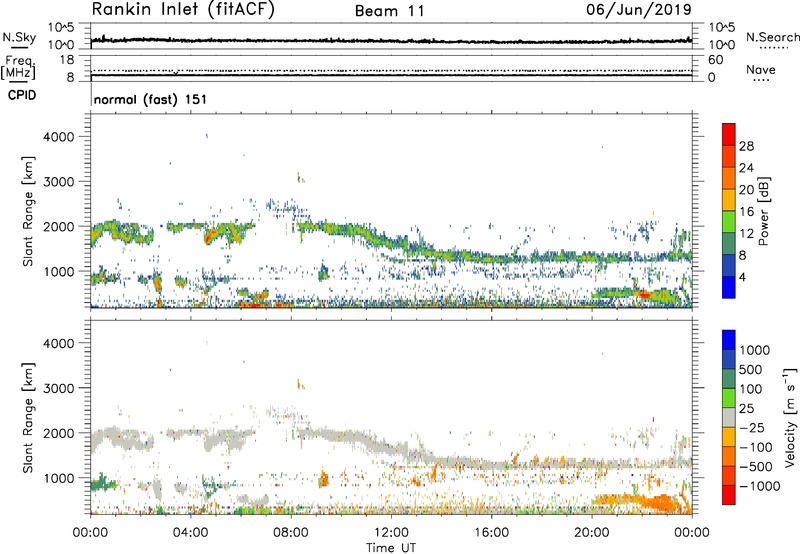Click the '4000' tick of power panel
Image resolution: width=800 pixels, height=554 pixels.
[58, 137]
